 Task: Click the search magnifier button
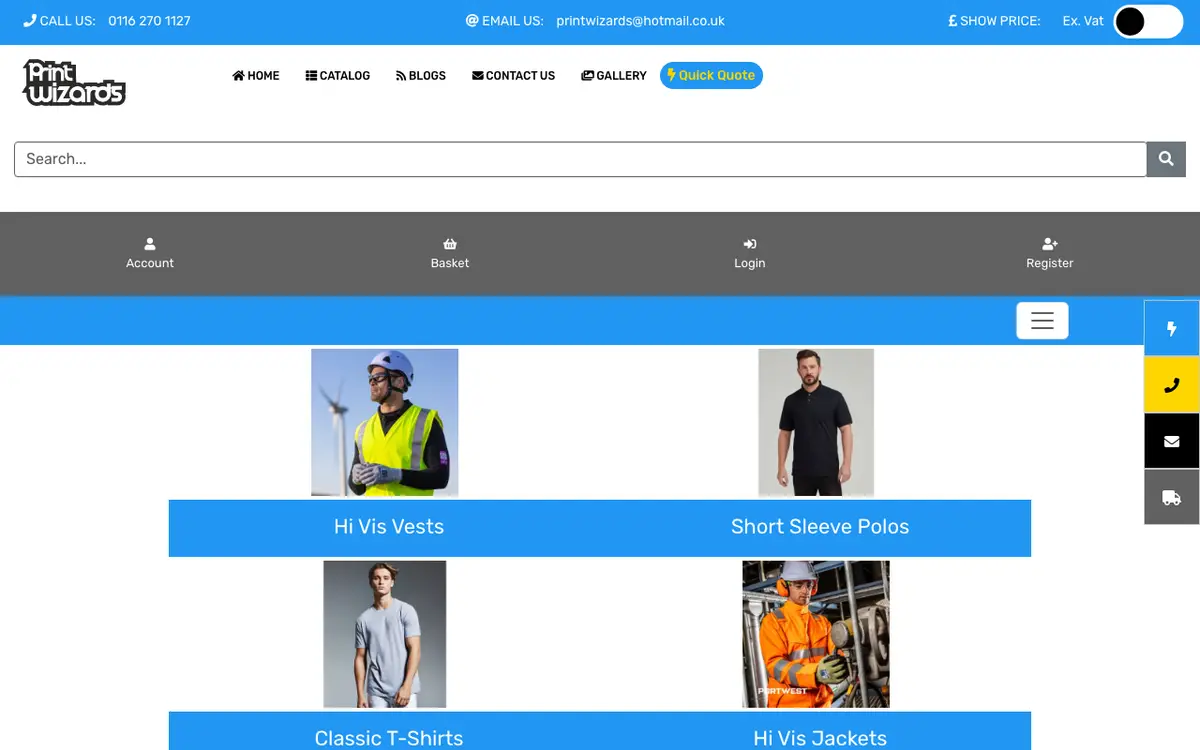click(1166, 159)
